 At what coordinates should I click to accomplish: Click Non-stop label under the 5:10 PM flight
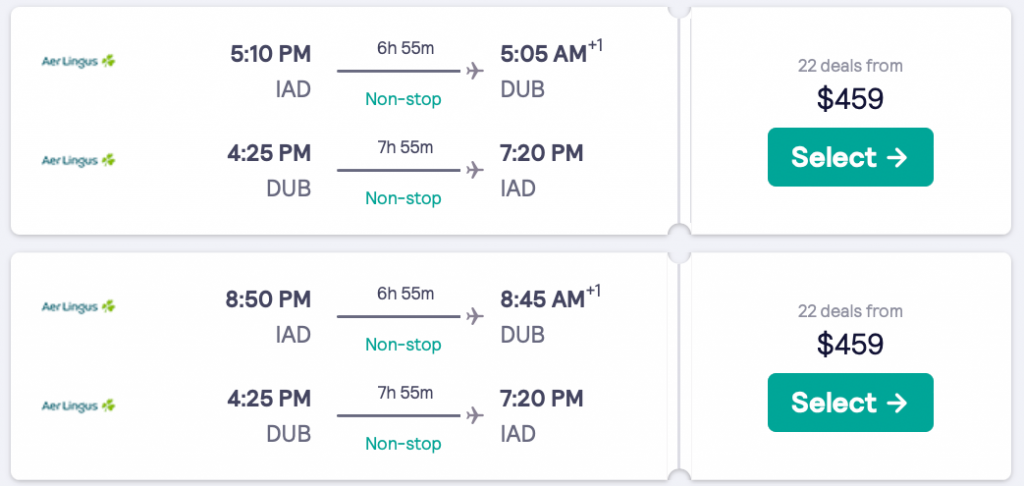pos(403,99)
